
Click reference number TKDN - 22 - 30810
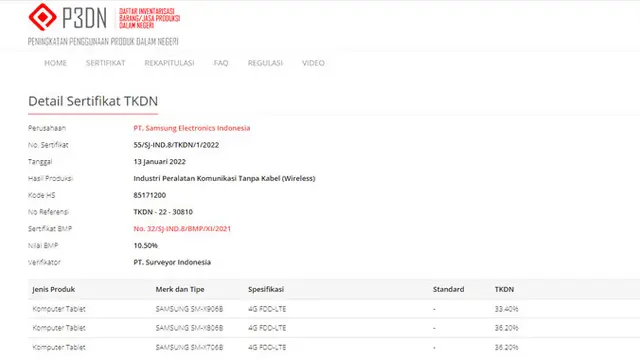click(x=163, y=212)
